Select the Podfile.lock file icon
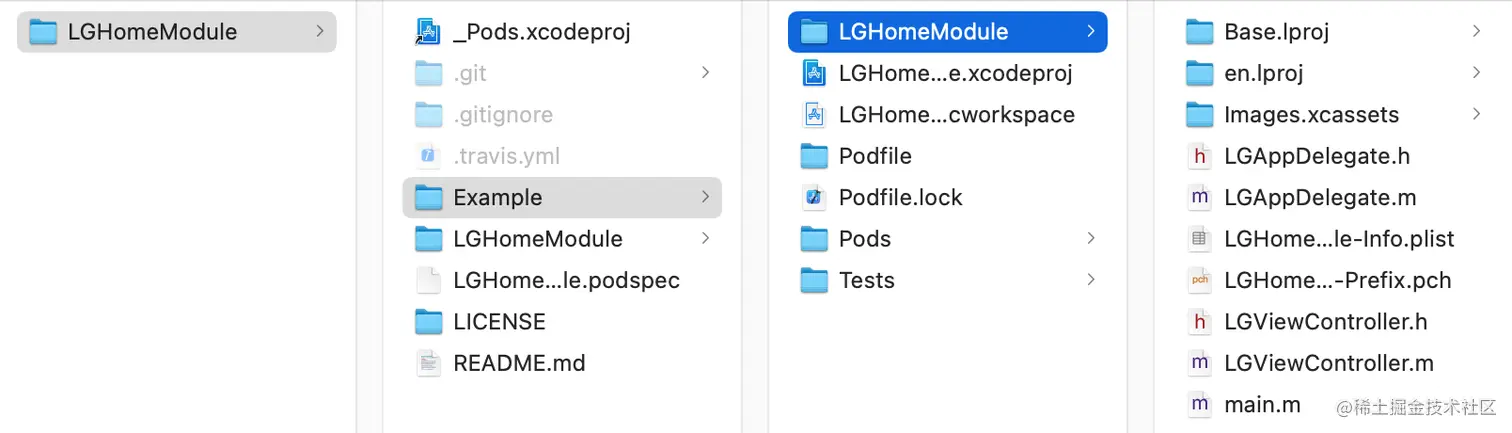Image resolution: width=1512 pixels, height=433 pixels. pyautogui.click(x=814, y=198)
